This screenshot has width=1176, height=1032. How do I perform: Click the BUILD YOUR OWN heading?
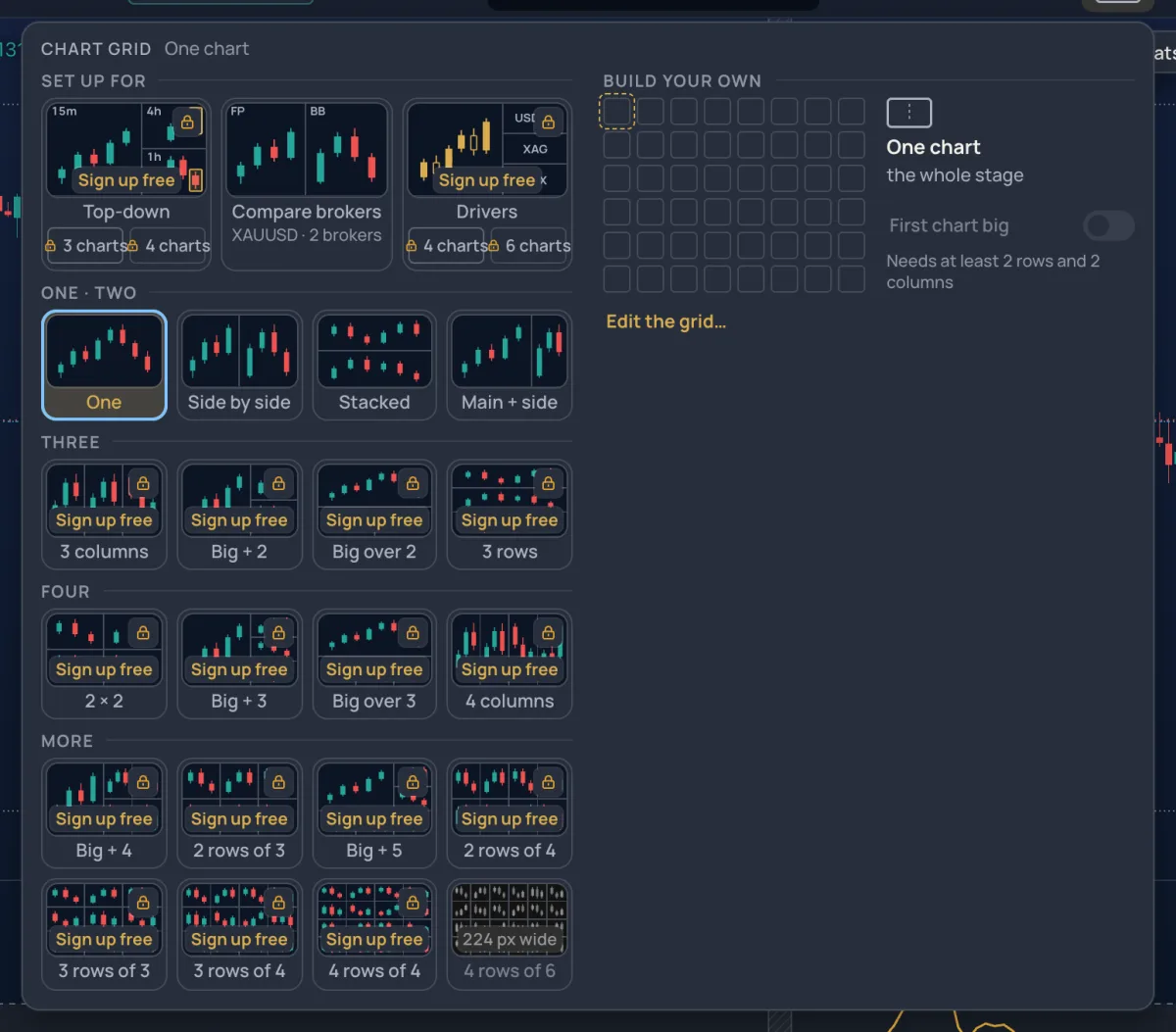(x=682, y=81)
